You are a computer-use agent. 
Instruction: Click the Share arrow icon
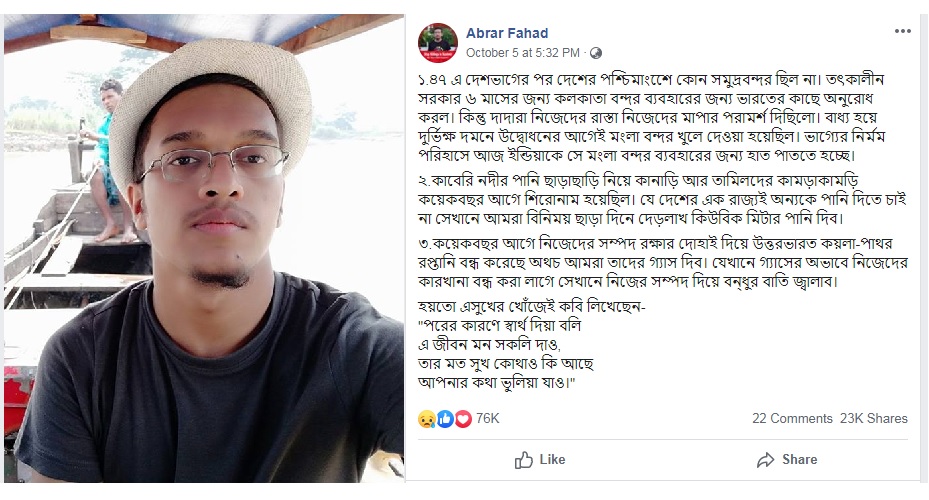(766, 460)
